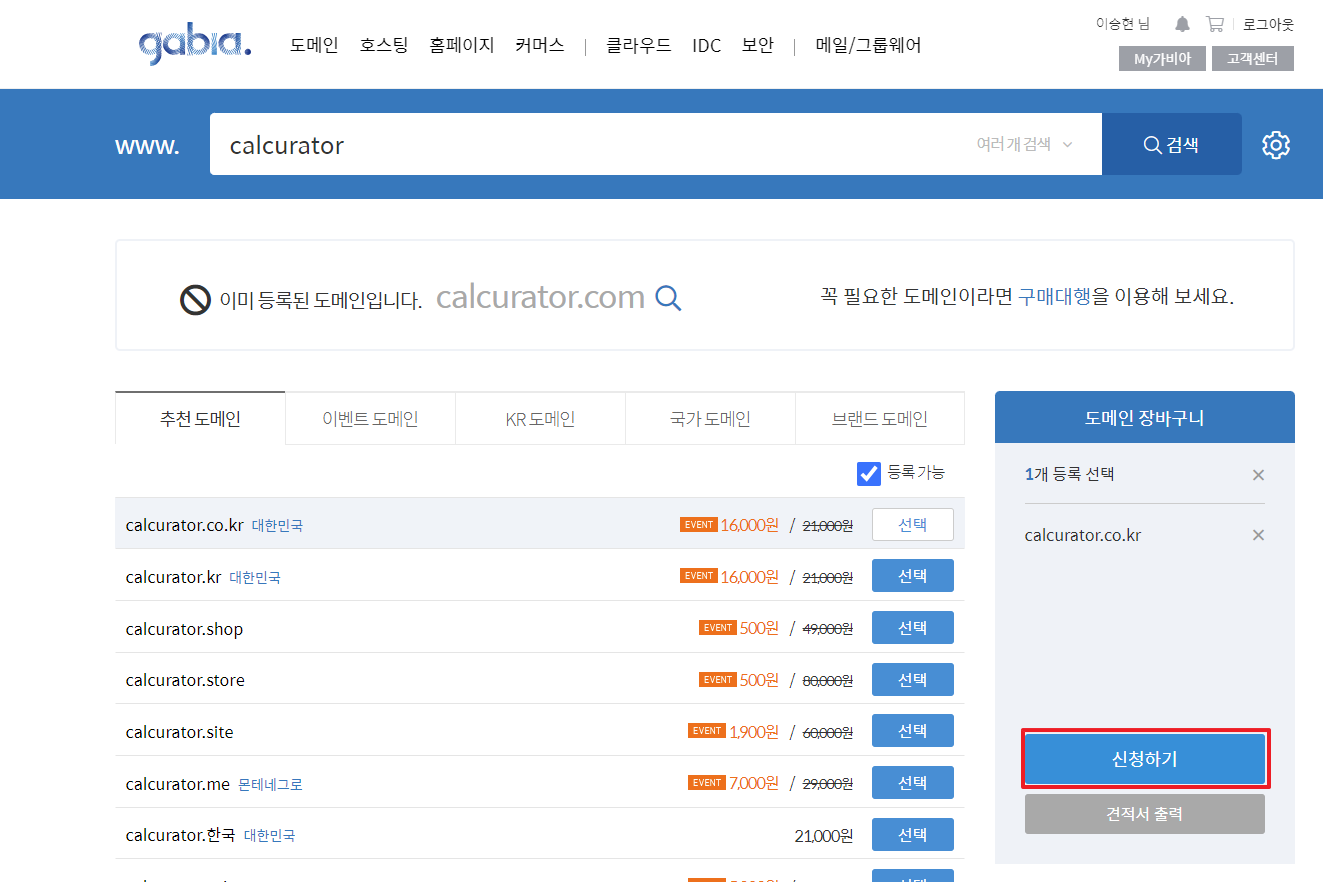Image resolution: width=1323 pixels, height=882 pixels.
Task: Click the EVENT badge for calcurator.kr
Action: (698, 576)
